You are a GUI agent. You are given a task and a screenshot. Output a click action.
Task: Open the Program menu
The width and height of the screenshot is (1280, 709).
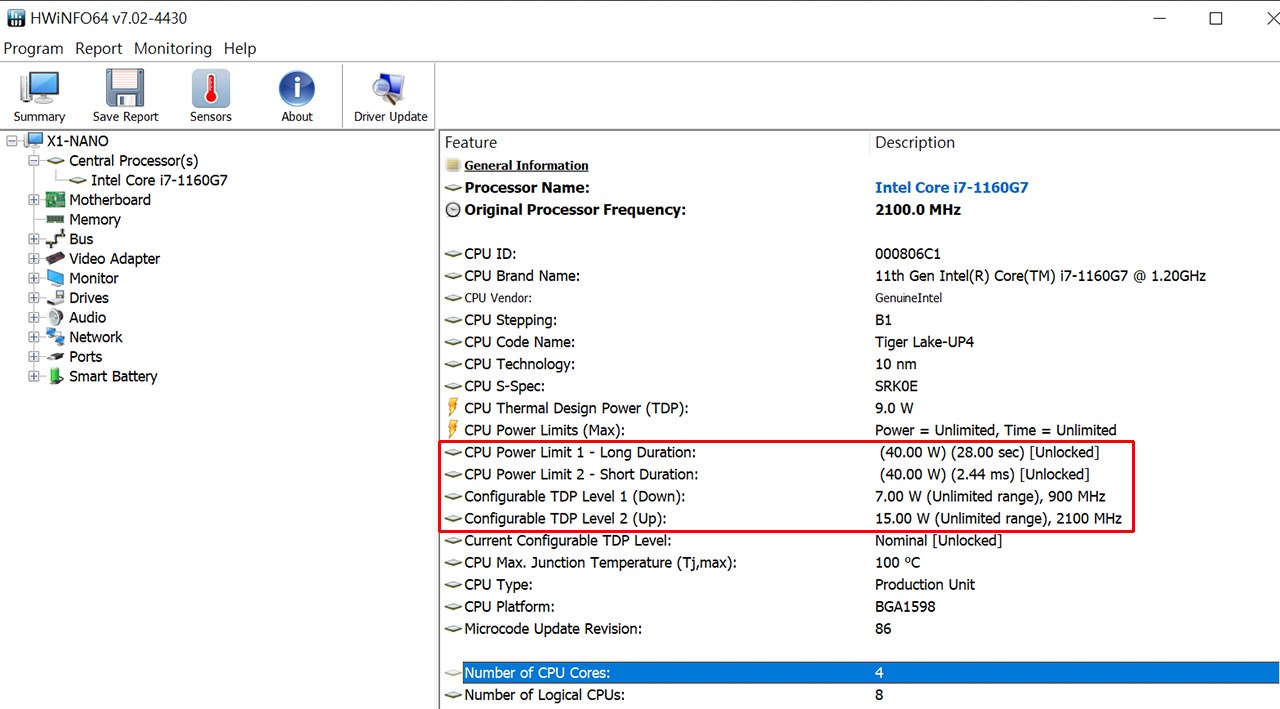33,48
